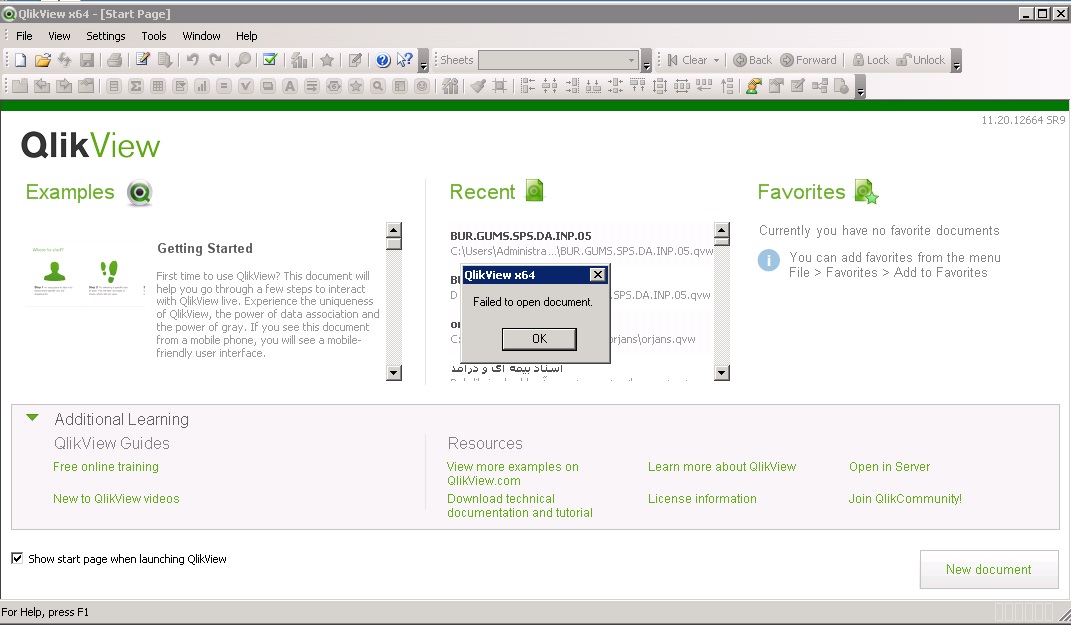Click the Lock selections padlock icon
The height and width of the screenshot is (625, 1071).
pos(871,60)
